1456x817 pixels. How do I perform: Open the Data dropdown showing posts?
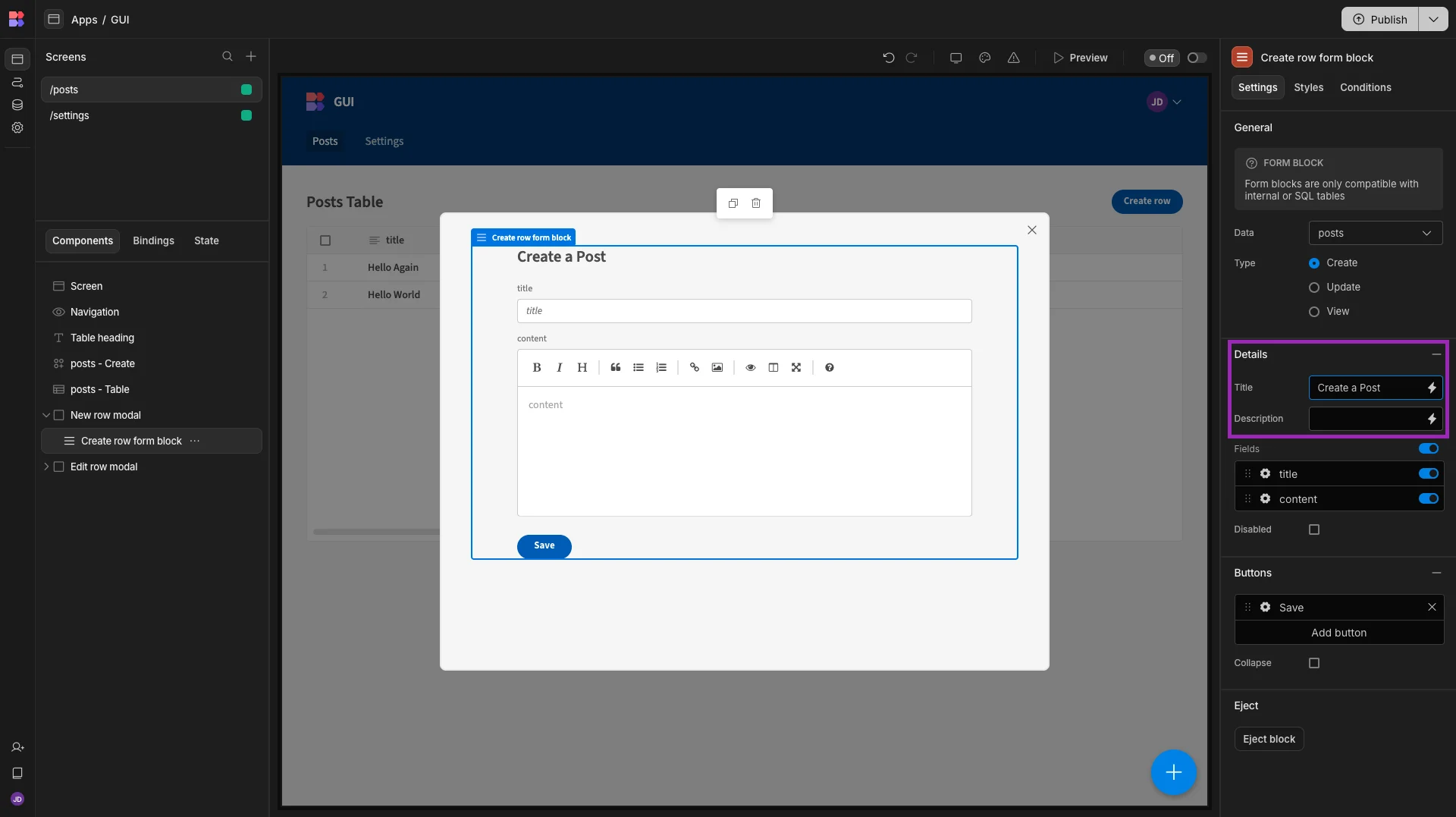[x=1375, y=233]
